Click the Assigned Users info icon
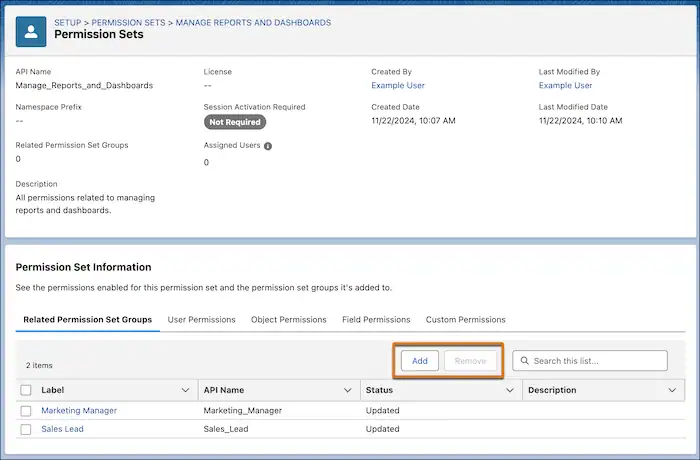 coord(268,146)
